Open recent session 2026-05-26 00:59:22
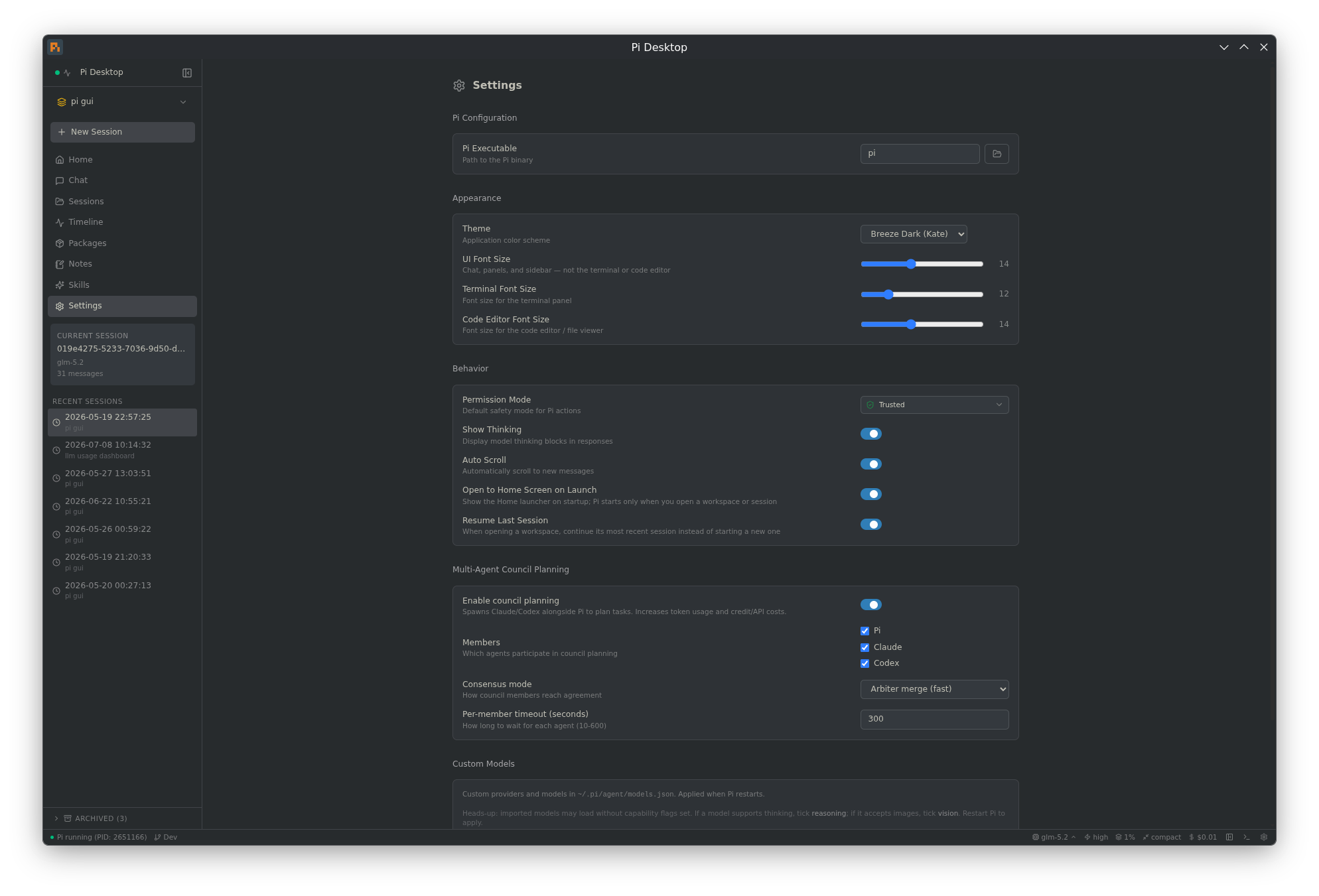This screenshot has height=896, width=1319. 122,535
